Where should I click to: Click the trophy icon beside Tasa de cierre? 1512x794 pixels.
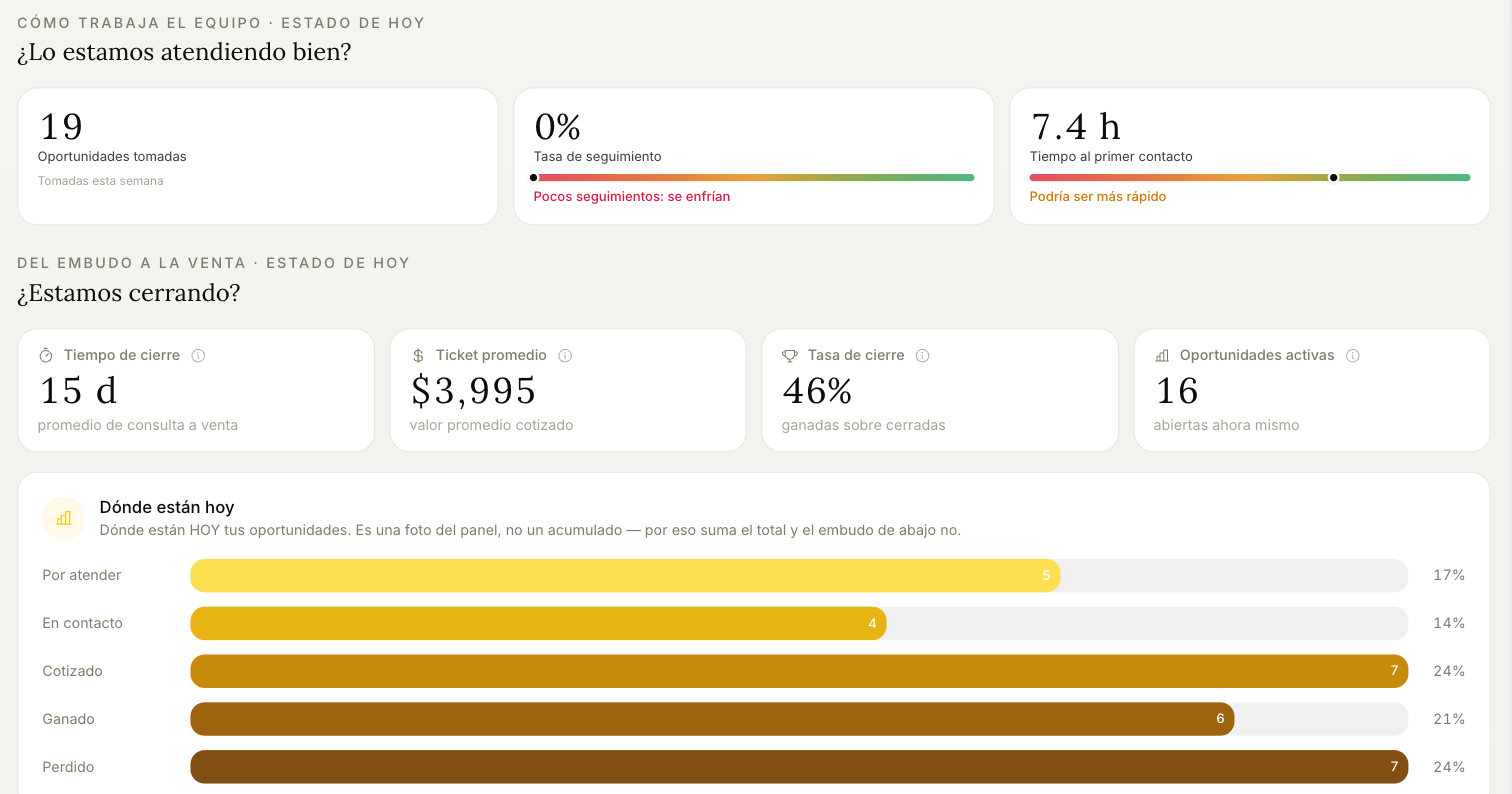[x=790, y=356]
